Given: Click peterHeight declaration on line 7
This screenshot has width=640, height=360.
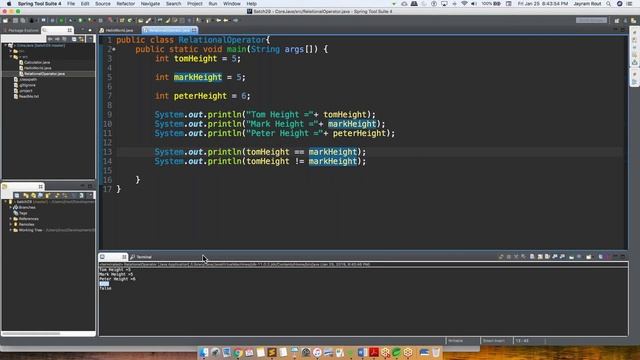Looking at the screenshot, I should coord(200,96).
